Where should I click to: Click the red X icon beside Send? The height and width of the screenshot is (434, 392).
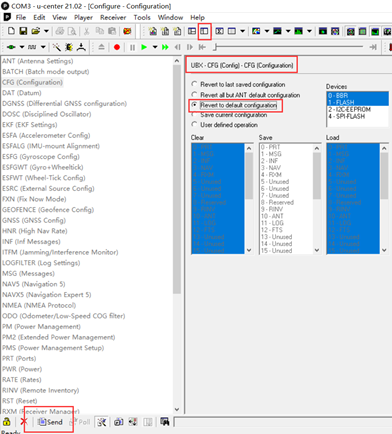(x=24, y=422)
